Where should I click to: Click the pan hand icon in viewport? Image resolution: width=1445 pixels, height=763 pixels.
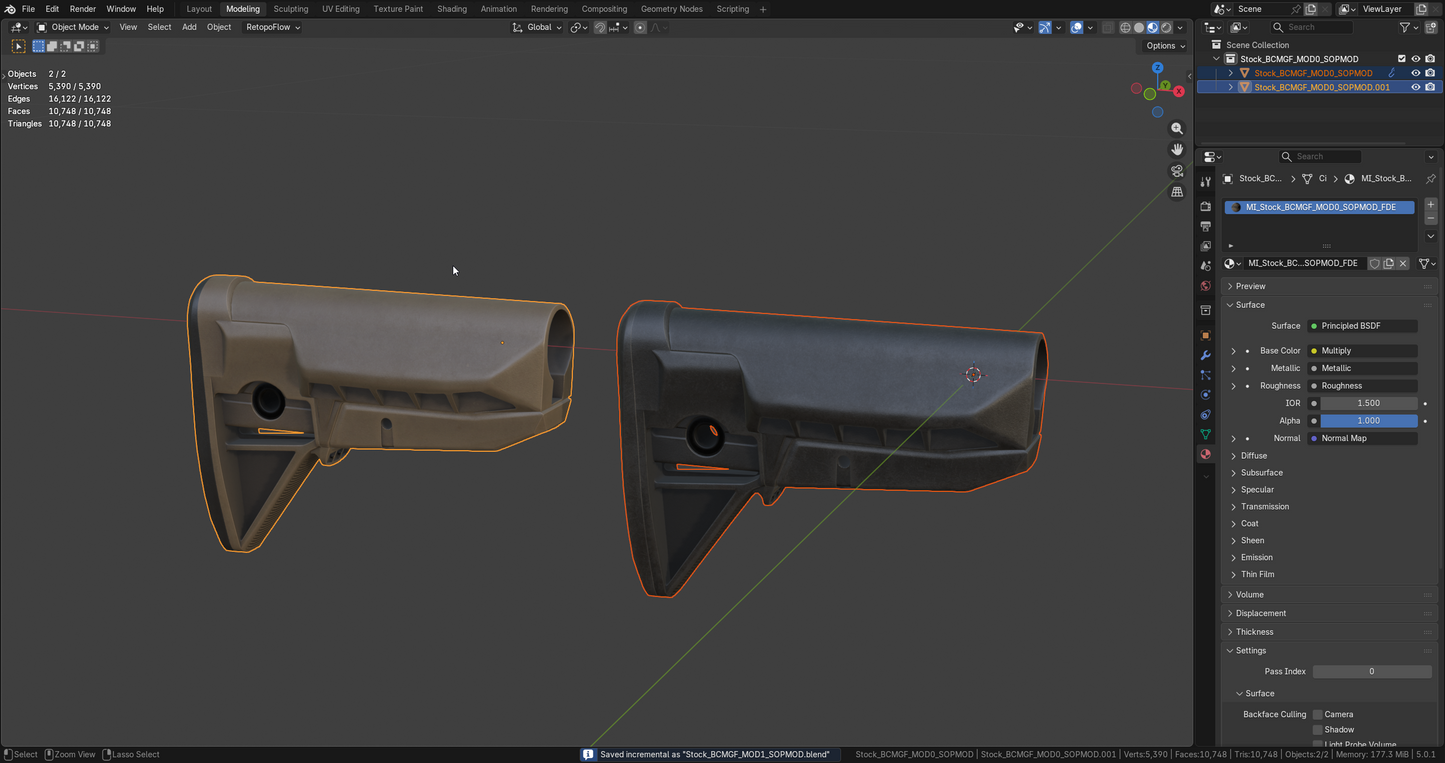point(1177,150)
